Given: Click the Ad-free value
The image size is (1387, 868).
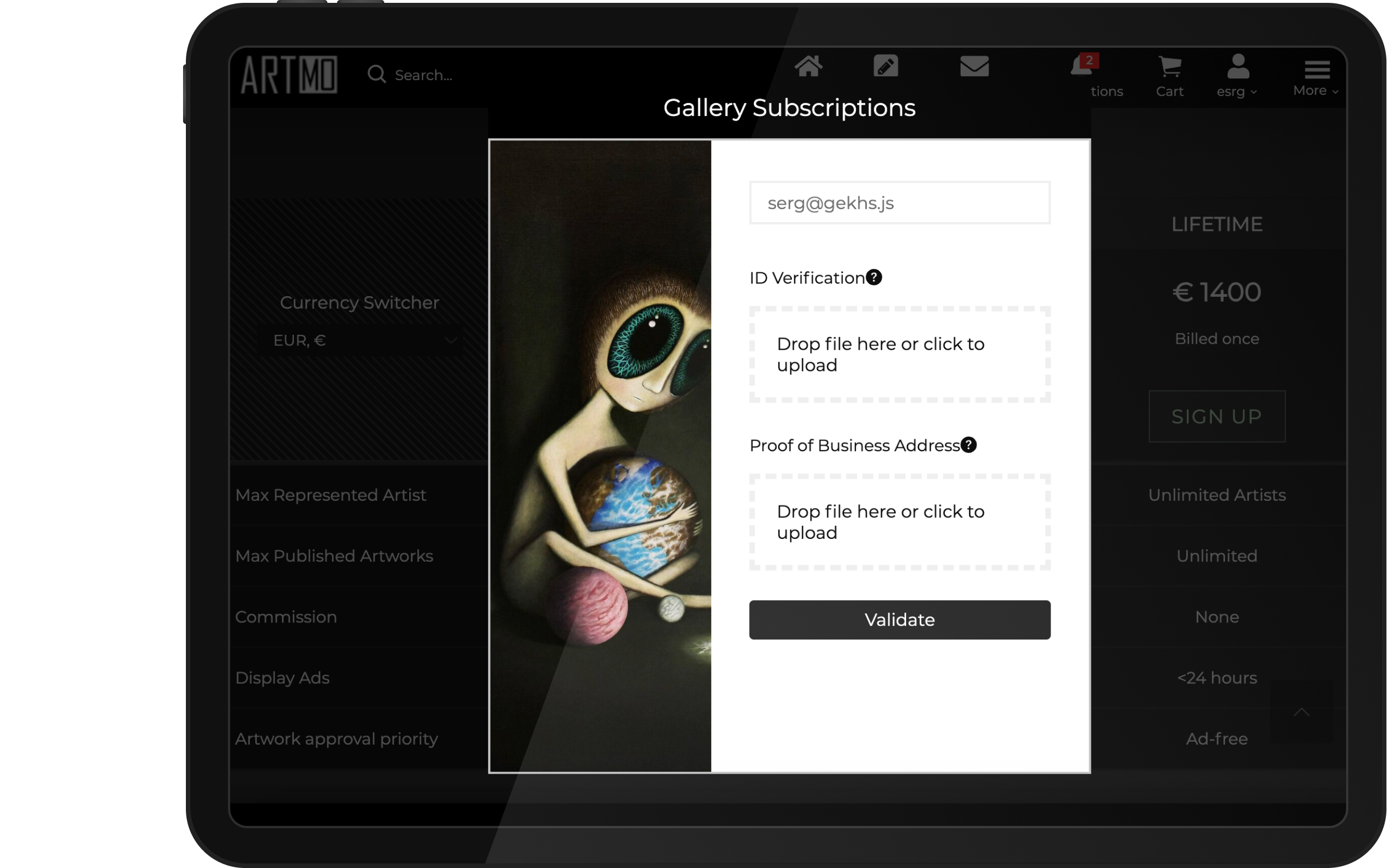Looking at the screenshot, I should (x=1216, y=739).
